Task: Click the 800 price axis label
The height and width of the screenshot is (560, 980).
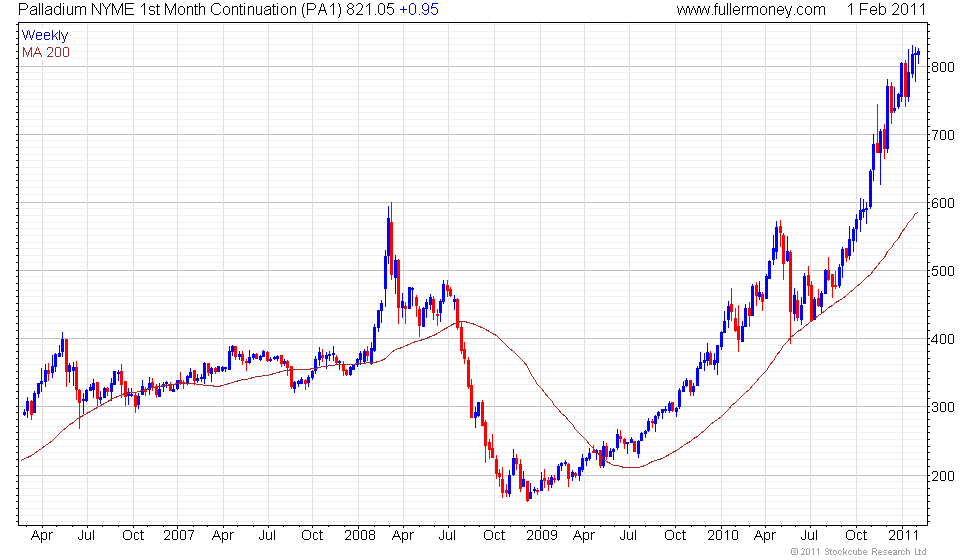Action: tap(942, 67)
